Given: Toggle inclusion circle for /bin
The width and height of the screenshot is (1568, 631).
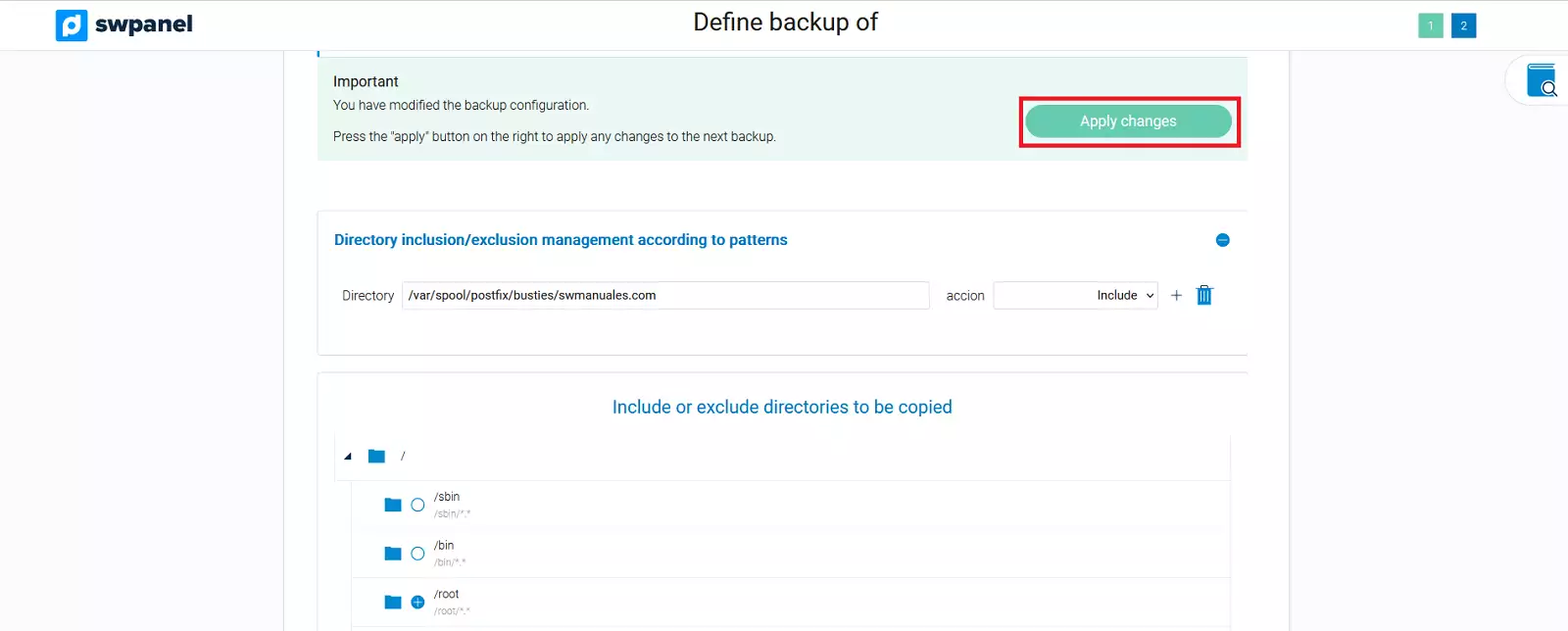Looking at the screenshot, I should (417, 554).
